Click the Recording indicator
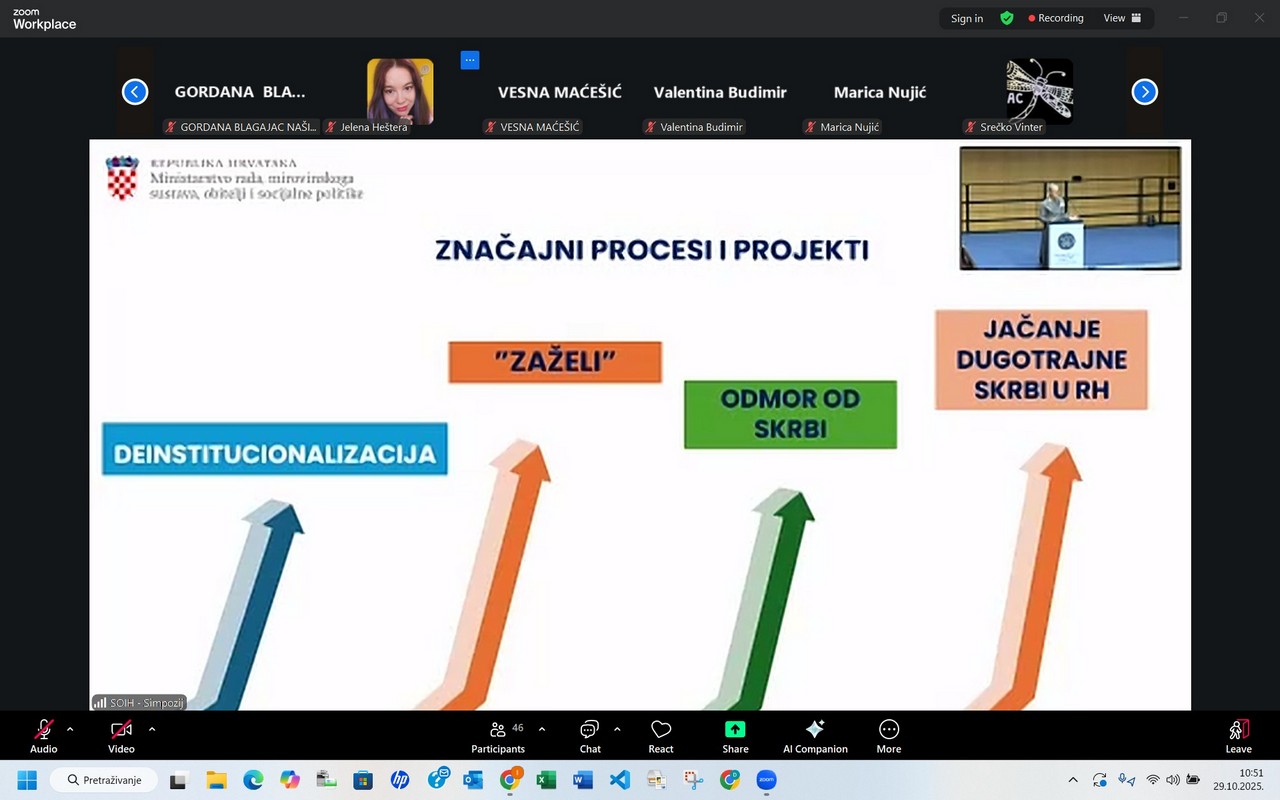Viewport: 1280px width, 800px height. tap(1056, 18)
